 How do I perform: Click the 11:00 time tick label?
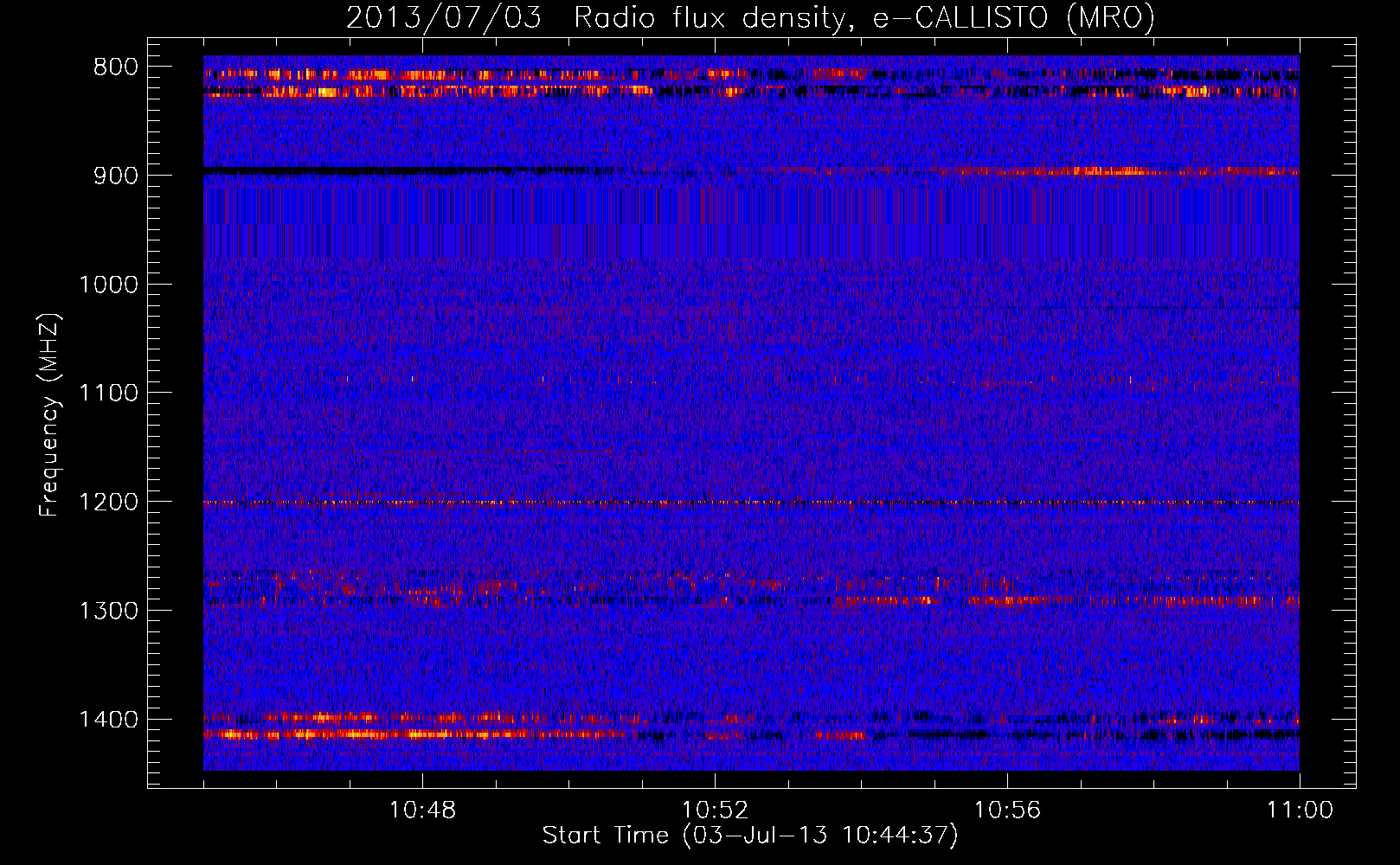[1300, 811]
